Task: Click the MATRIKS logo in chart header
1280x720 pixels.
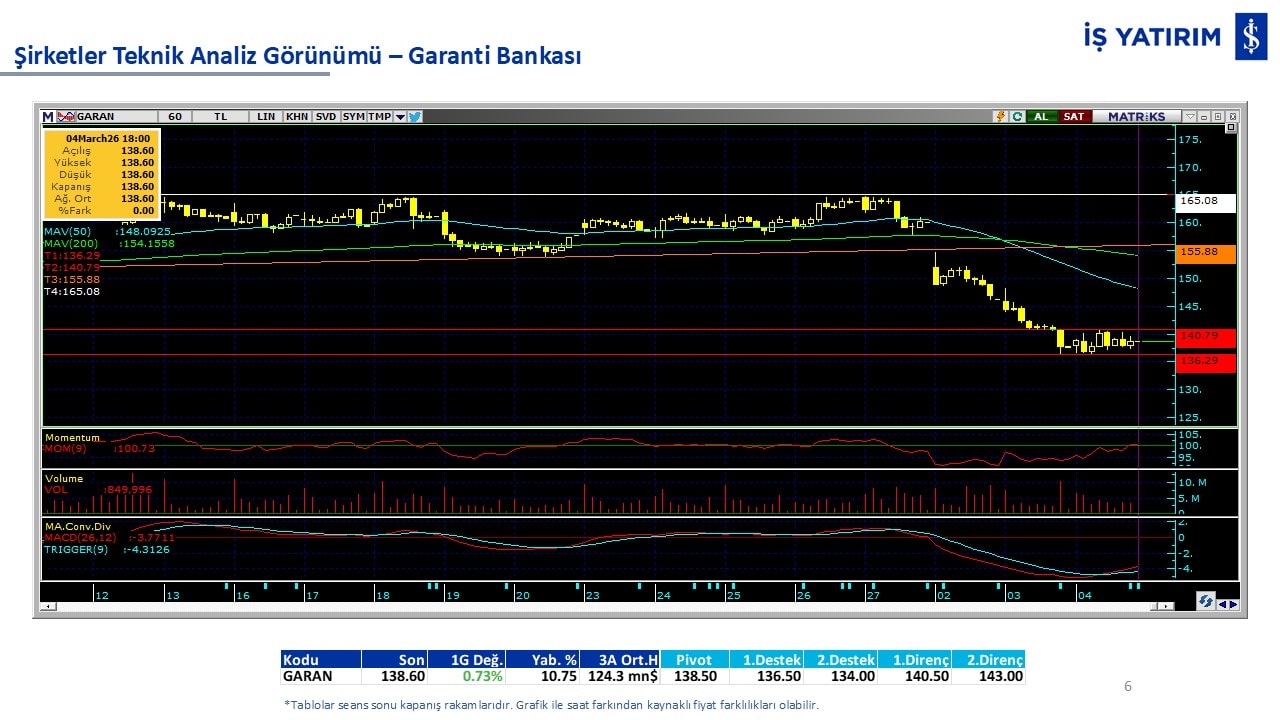Action: (x=1137, y=116)
